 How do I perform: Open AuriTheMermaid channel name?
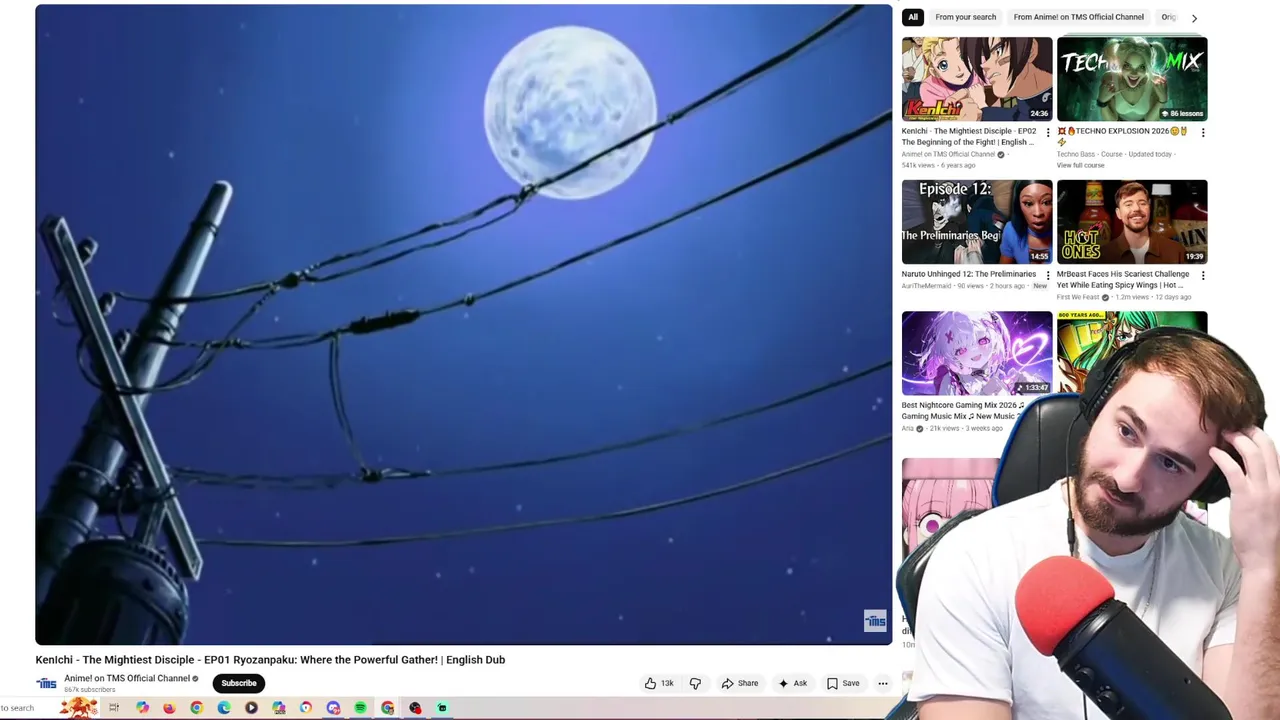coord(926,286)
